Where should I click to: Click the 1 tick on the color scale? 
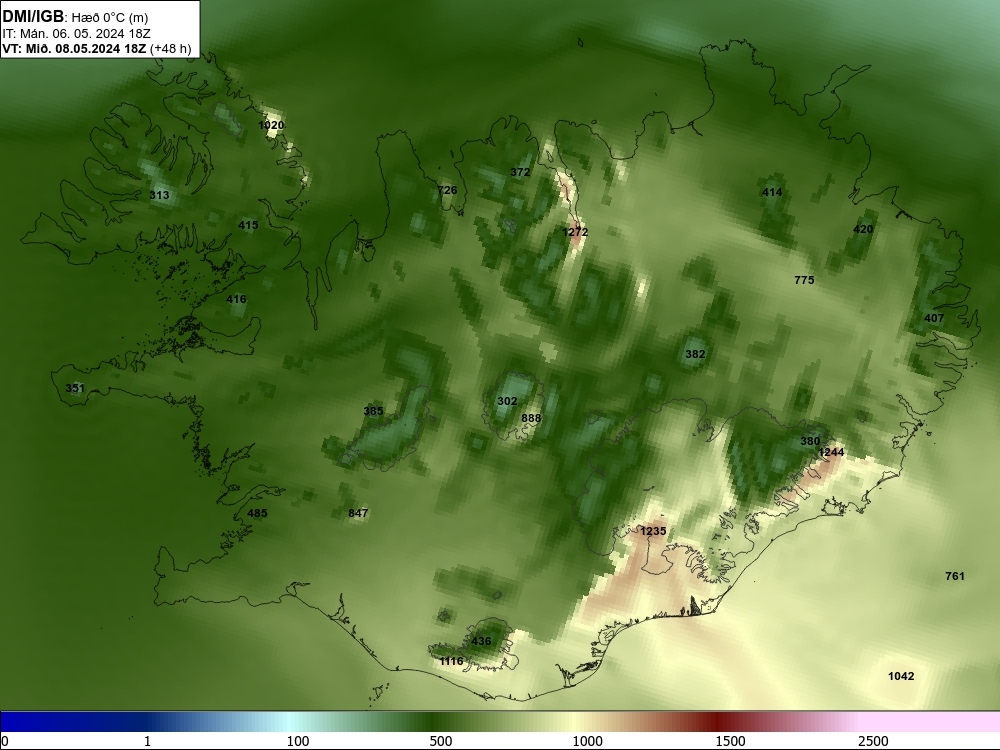[x=147, y=741]
